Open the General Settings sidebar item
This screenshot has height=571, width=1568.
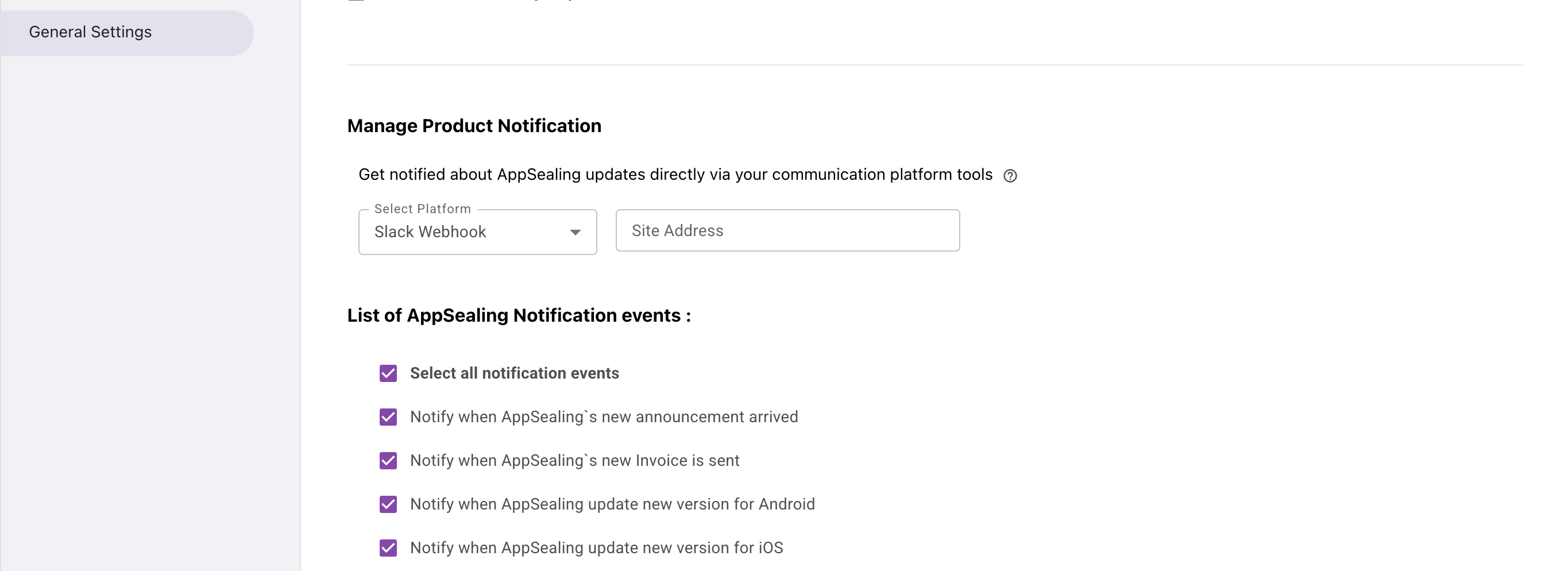[91, 32]
